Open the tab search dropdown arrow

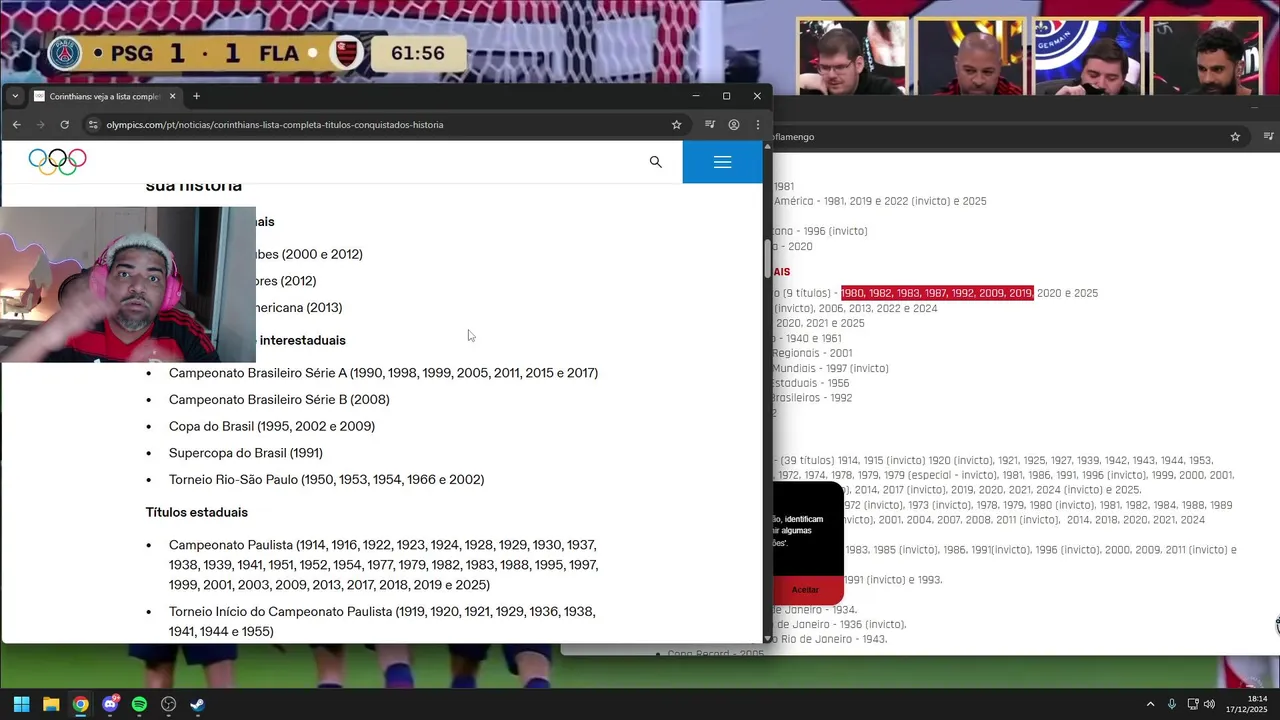[x=15, y=96]
